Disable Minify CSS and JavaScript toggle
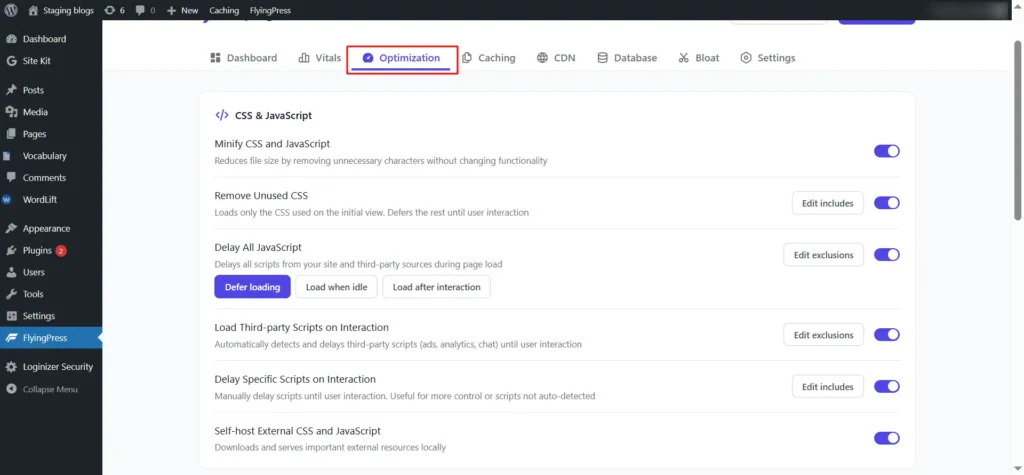 coord(886,151)
